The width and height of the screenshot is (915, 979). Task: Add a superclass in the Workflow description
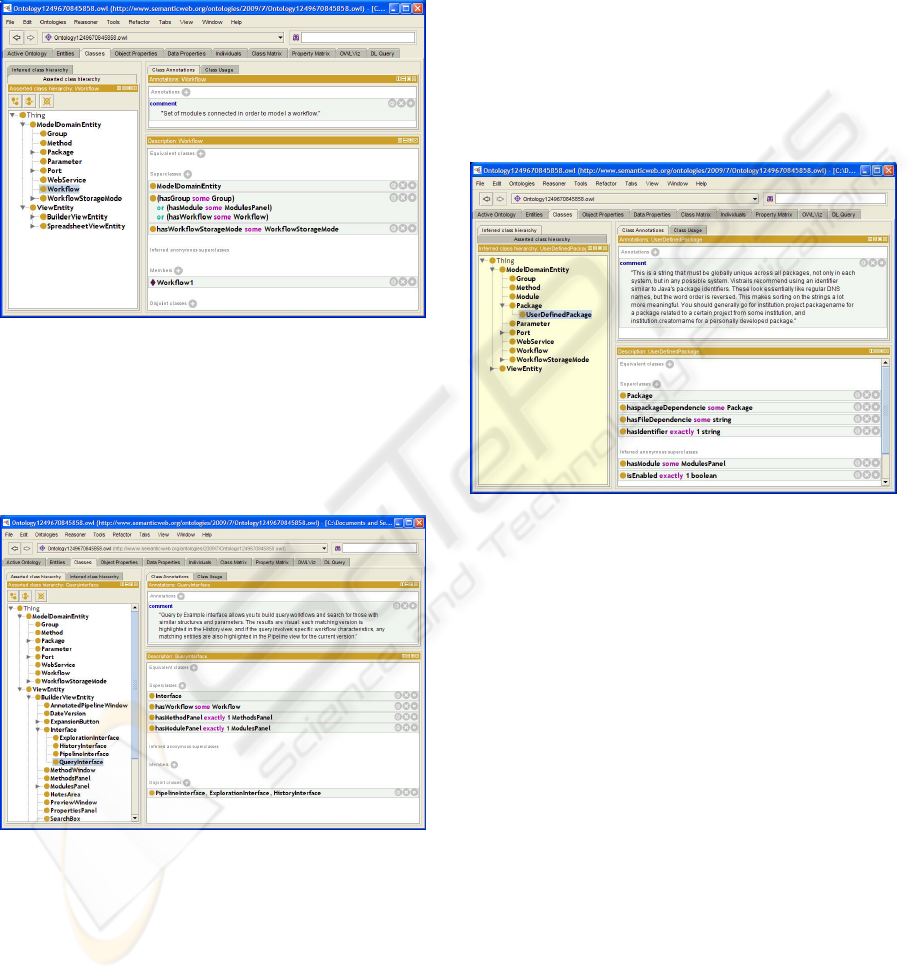(187, 174)
